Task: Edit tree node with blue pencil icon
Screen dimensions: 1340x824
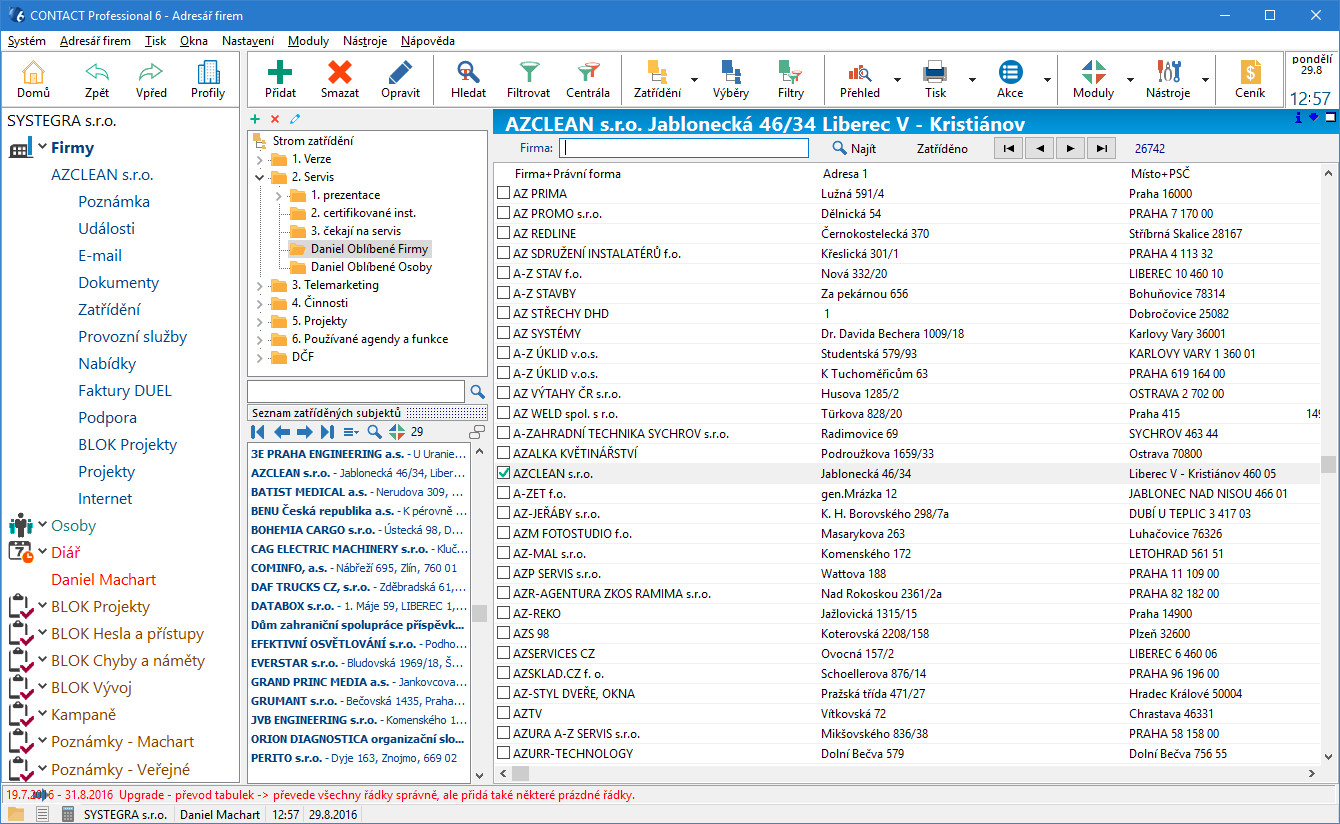Action: 294,119
